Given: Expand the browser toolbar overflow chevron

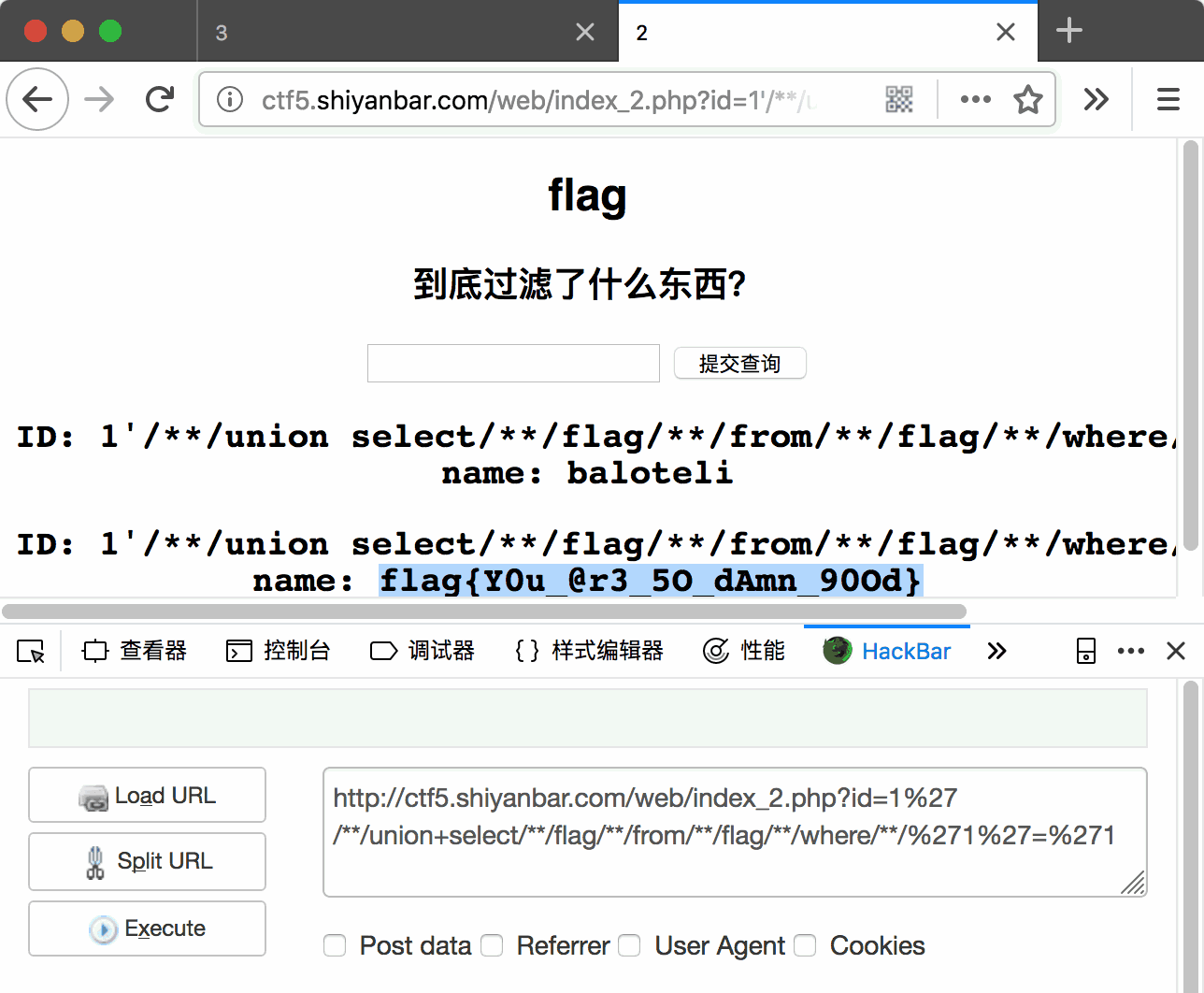Looking at the screenshot, I should click(1096, 99).
